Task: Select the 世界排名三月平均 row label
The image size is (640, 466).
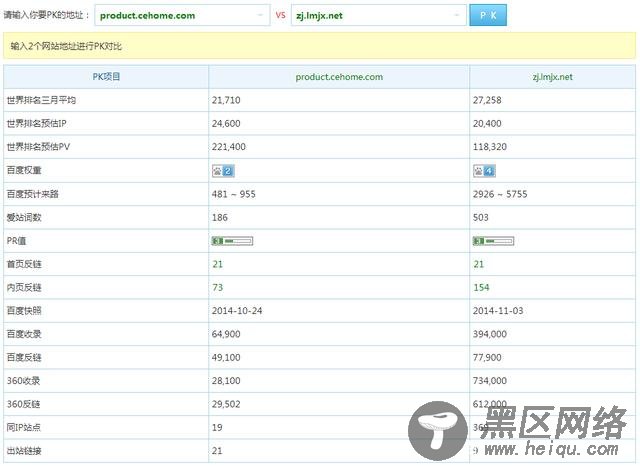Action: pos(41,100)
